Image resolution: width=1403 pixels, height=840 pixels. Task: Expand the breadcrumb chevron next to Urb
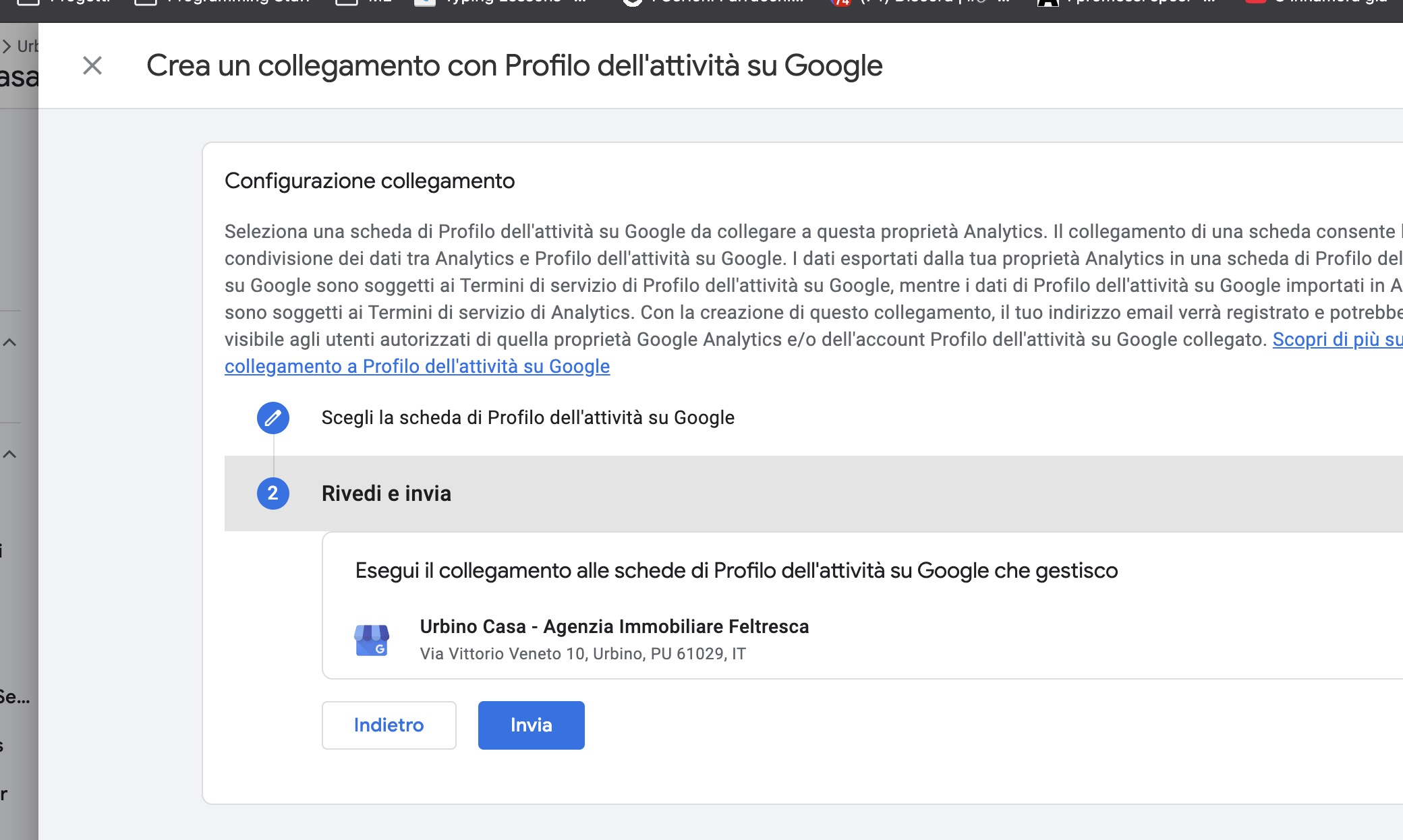pos(7,47)
